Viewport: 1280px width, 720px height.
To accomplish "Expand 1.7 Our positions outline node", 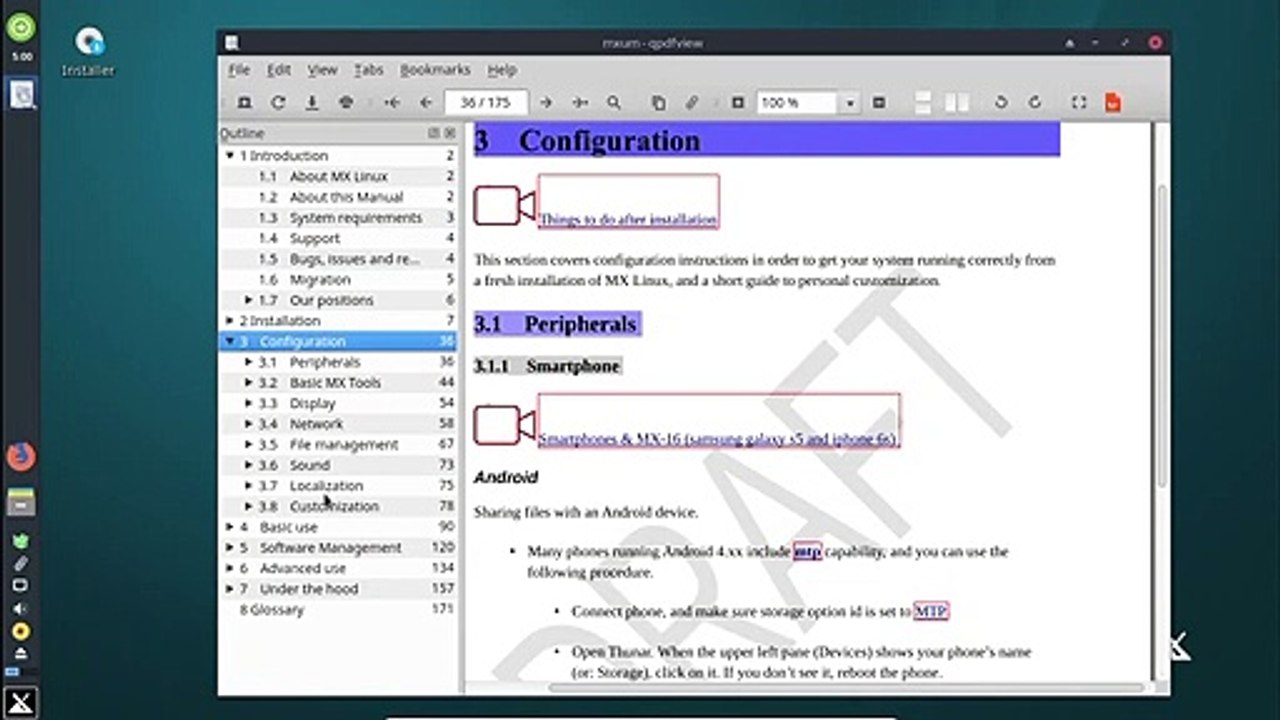I will point(249,300).
